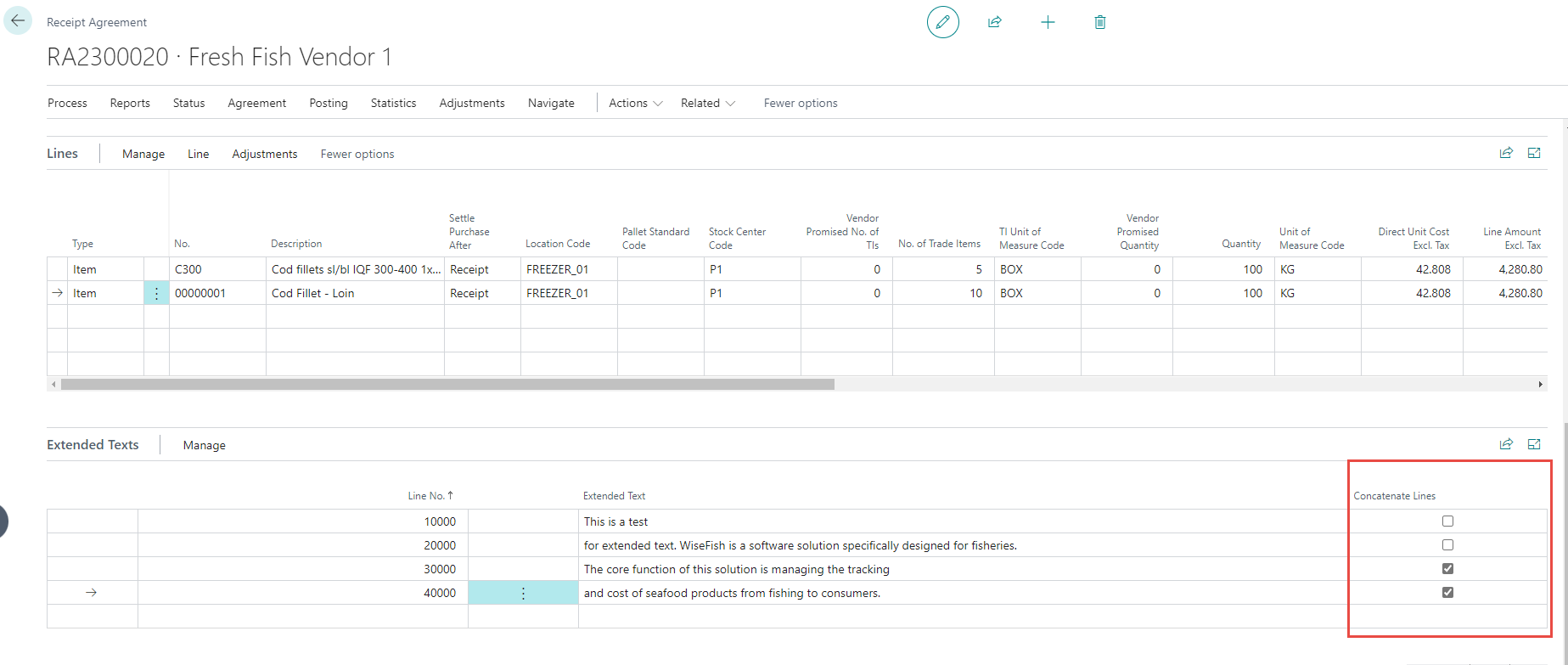The width and height of the screenshot is (1568, 665).
Task: Open the Posting menu
Action: [x=328, y=103]
